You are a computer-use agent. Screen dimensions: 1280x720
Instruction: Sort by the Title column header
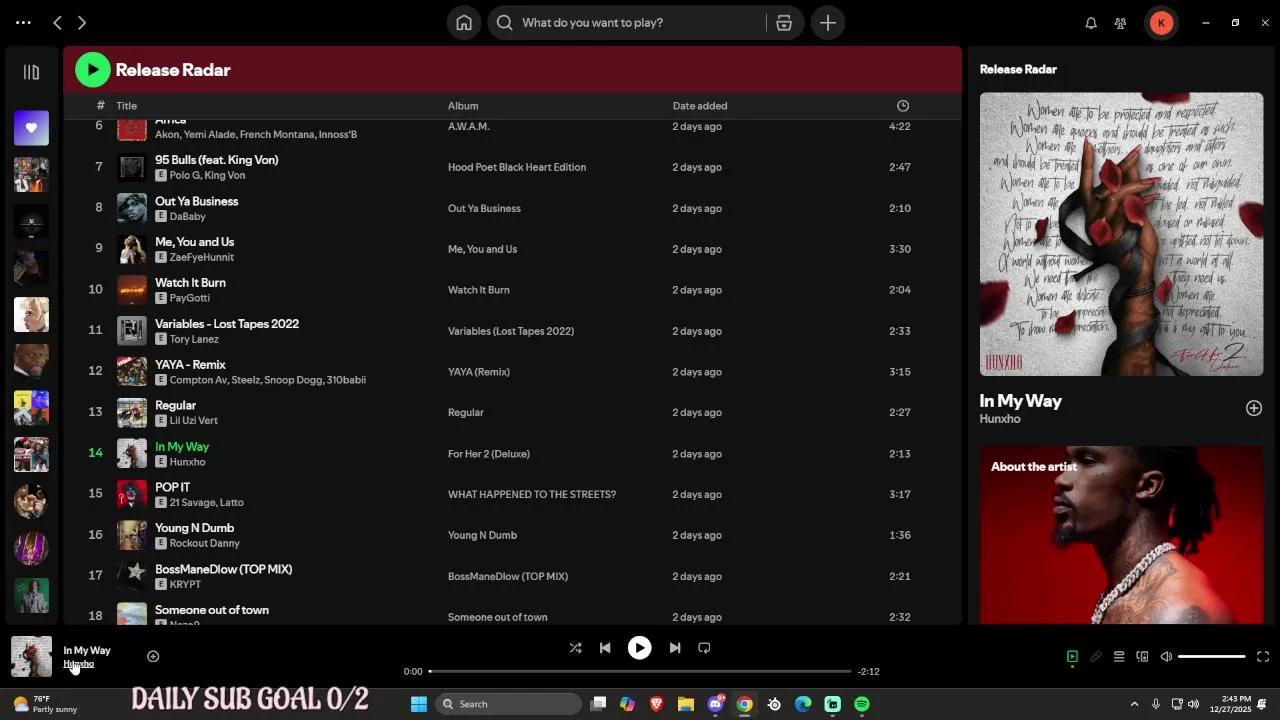tap(126, 106)
